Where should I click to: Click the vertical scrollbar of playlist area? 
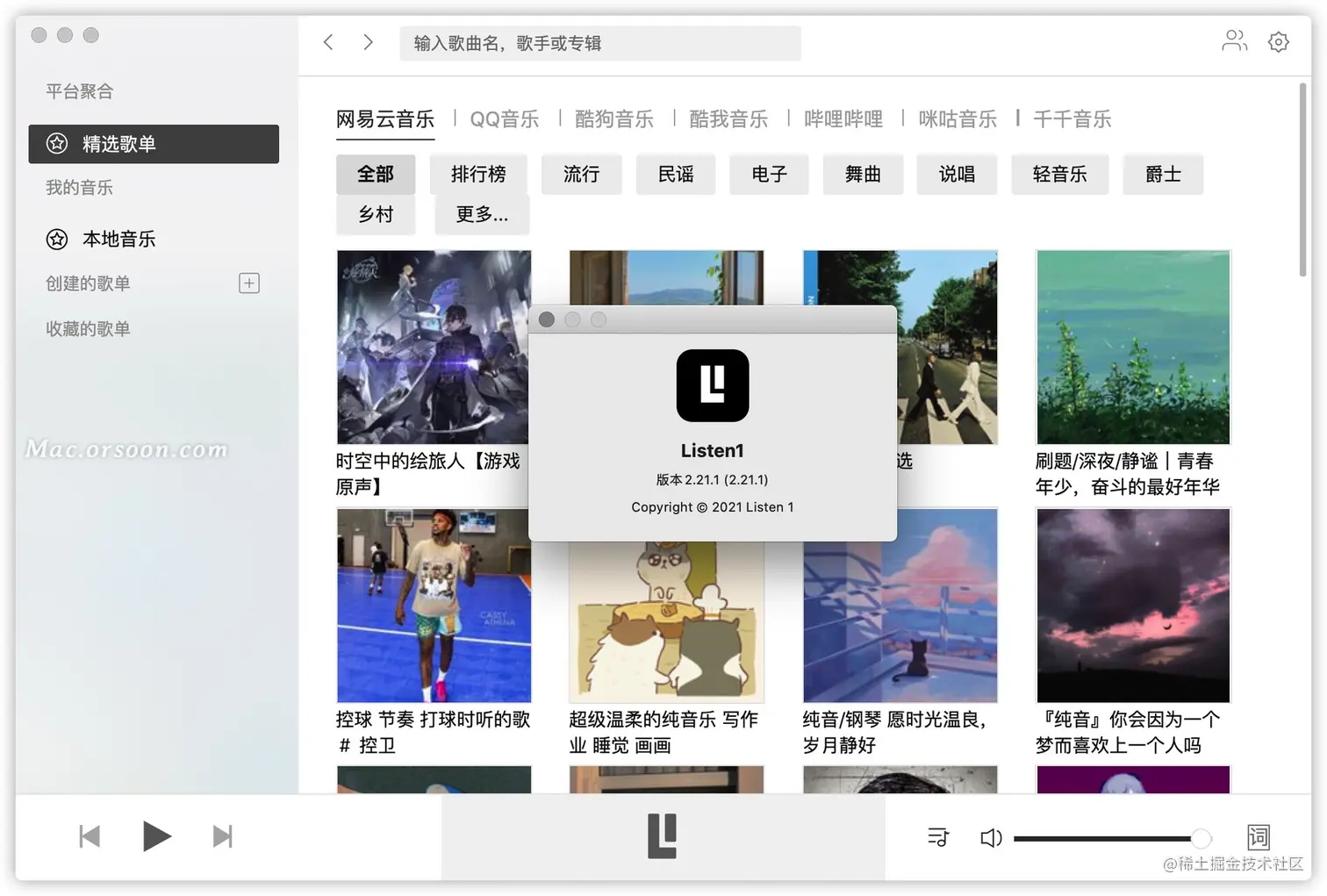tap(1303, 181)
